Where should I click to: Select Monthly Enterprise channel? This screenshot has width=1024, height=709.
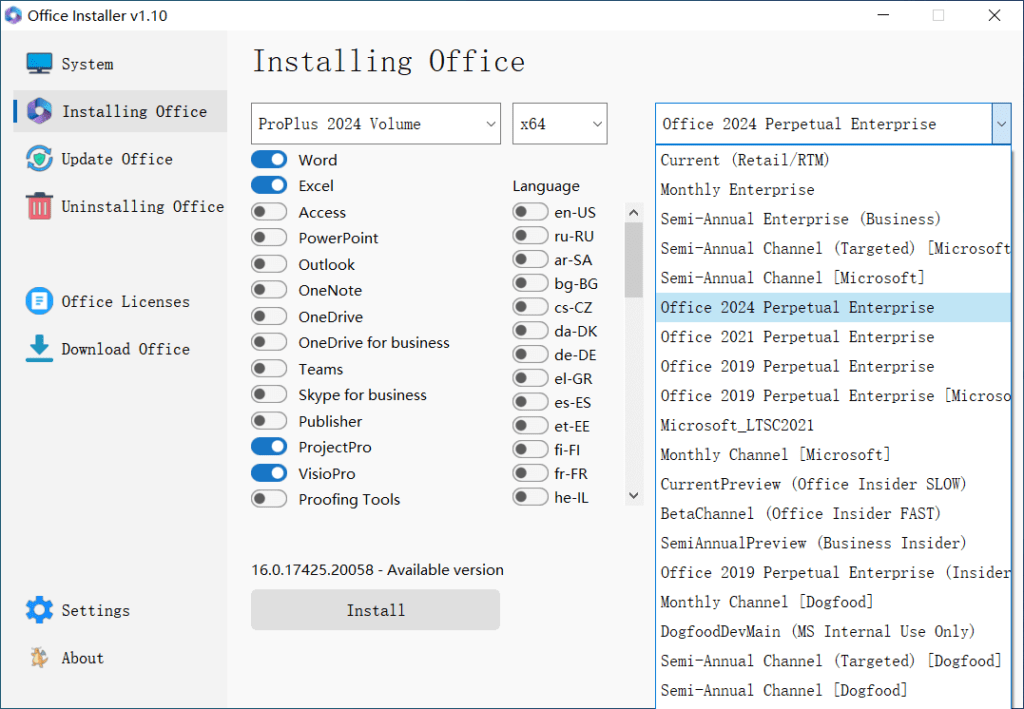[833, 189]
